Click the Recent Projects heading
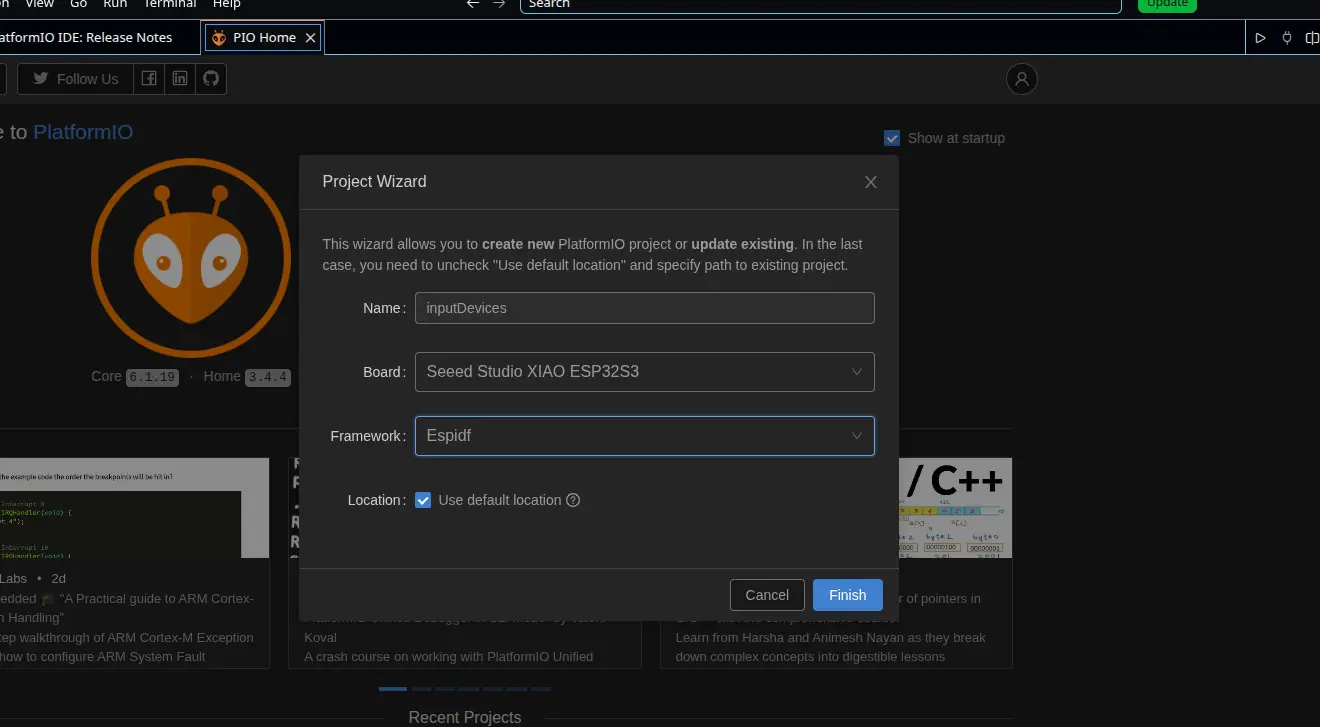Image resolution: width=1320 pixels, height=727 pixels. point(465,717)
